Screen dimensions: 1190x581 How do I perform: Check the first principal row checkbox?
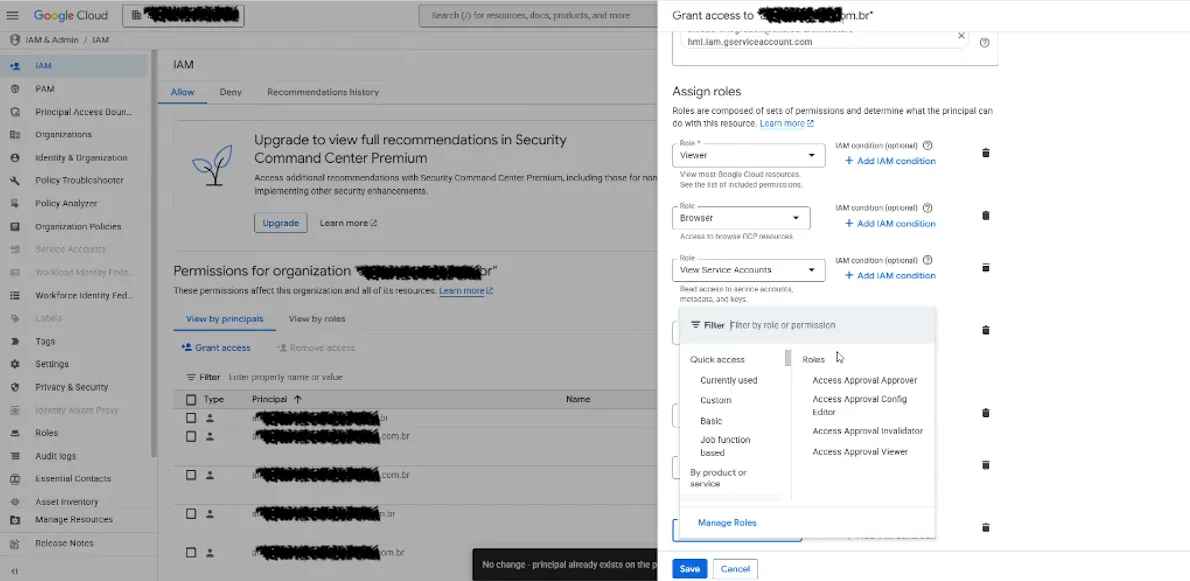pos(190,418)
